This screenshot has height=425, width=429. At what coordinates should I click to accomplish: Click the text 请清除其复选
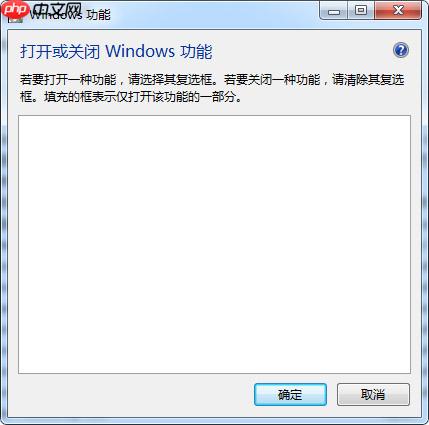(x=368, y=80)
